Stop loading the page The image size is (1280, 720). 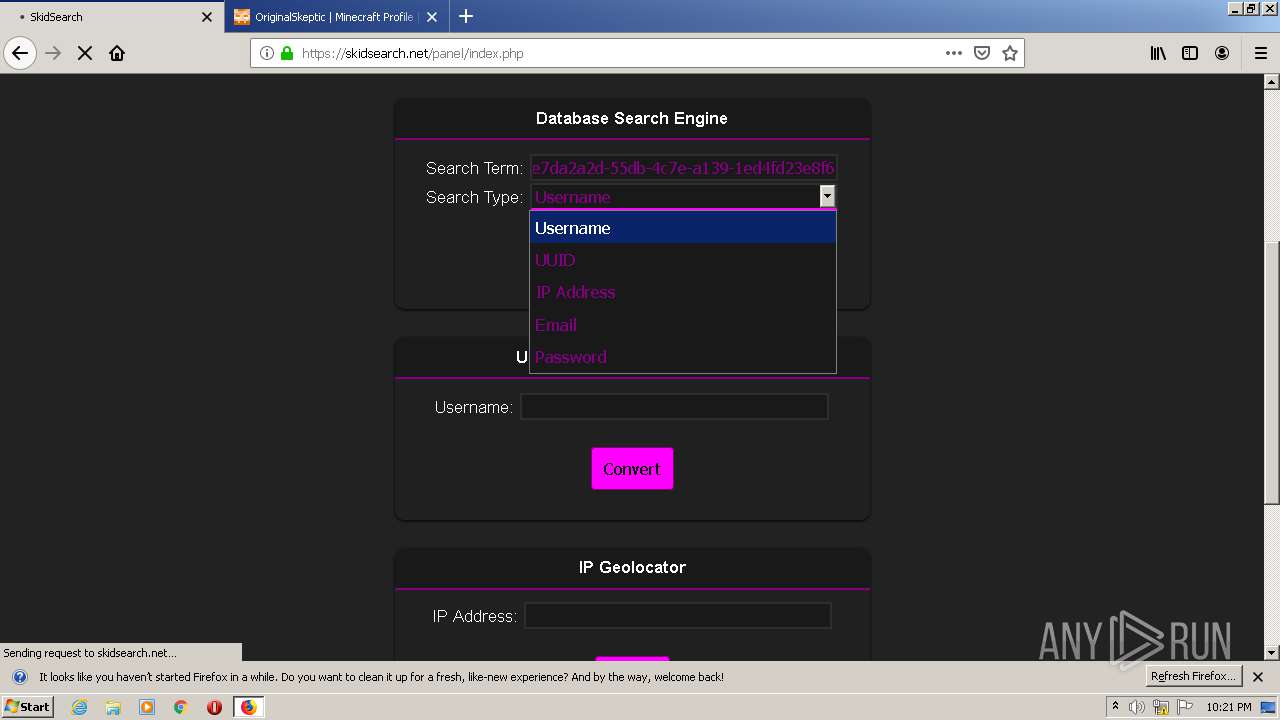click(x=85, y=53)
